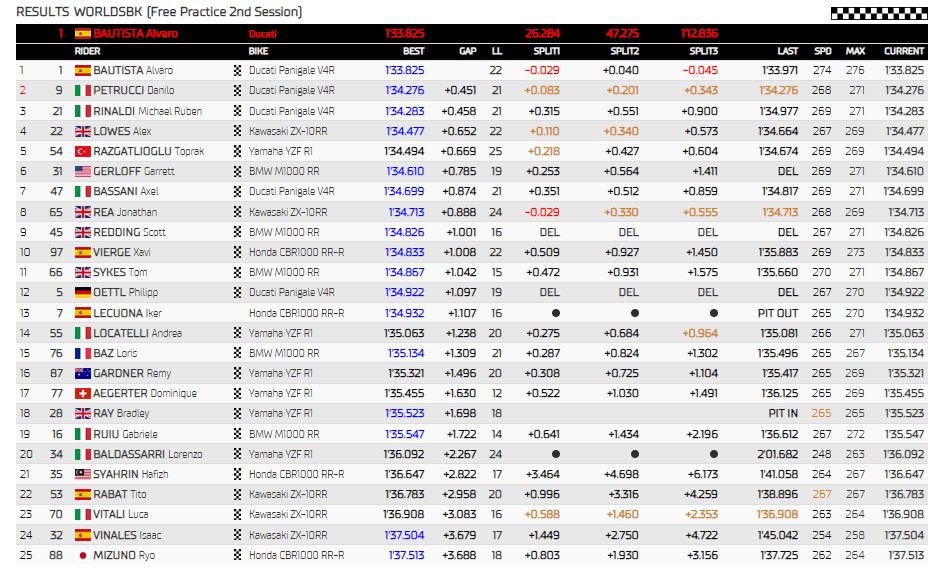This screenshot has width=945, height=569.
Task: Click the Swiss flag next to AEGERTER Dominique
Action: coord(83,394)
